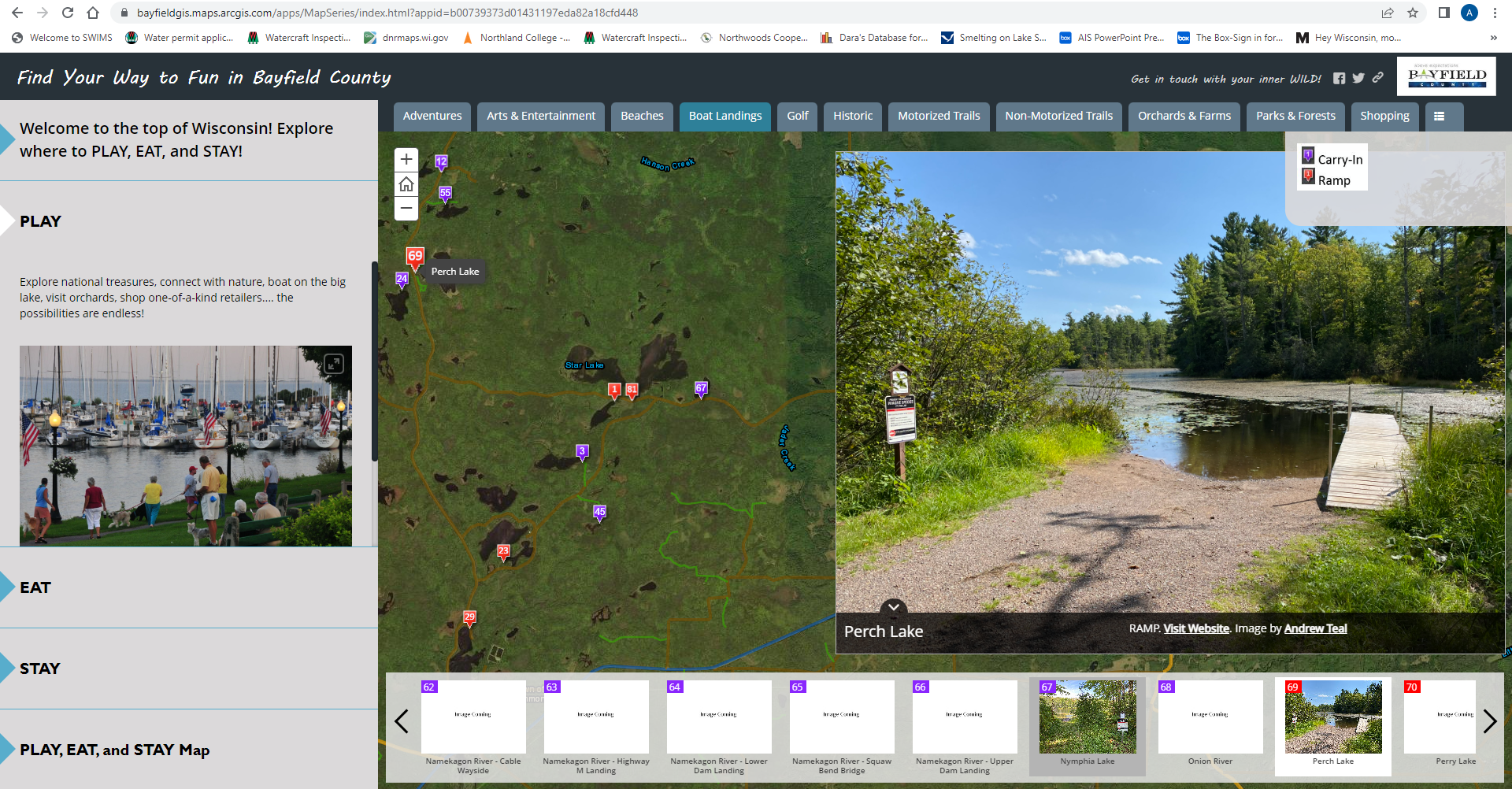Switch to the Adventures tab
The width and height of the screenshot is (1512, 789).
432,117
